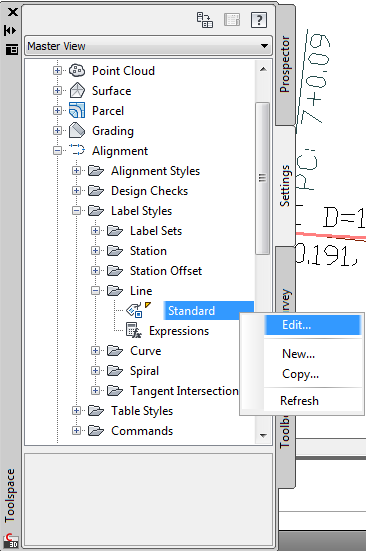Image resolution: width=366 pixels, height=551 pixels.
Task: Click Toolspace properties icon below auto-hide
Action: pos(12,49)
